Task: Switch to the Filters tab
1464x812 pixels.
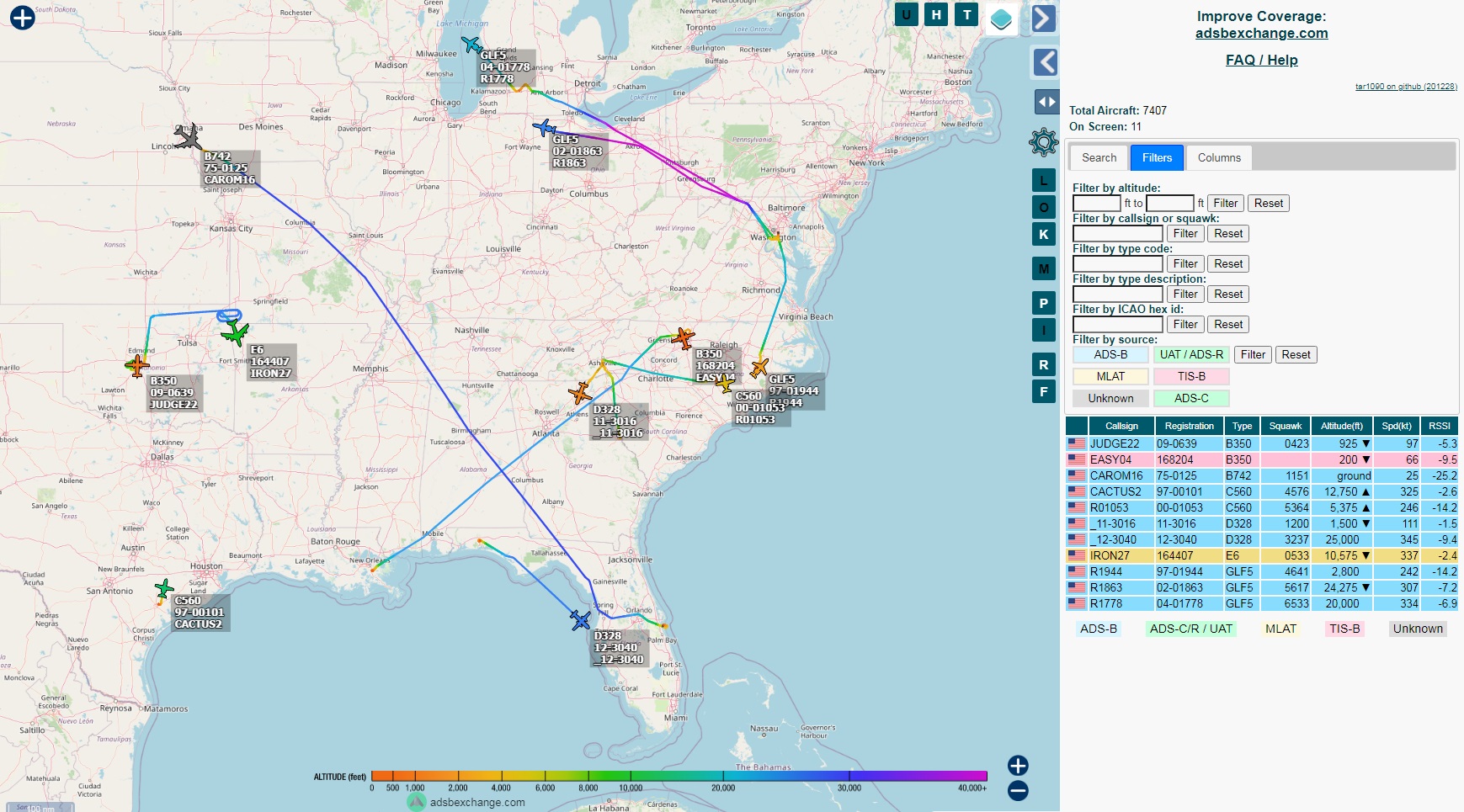Action: click(x=1158, y=157)
